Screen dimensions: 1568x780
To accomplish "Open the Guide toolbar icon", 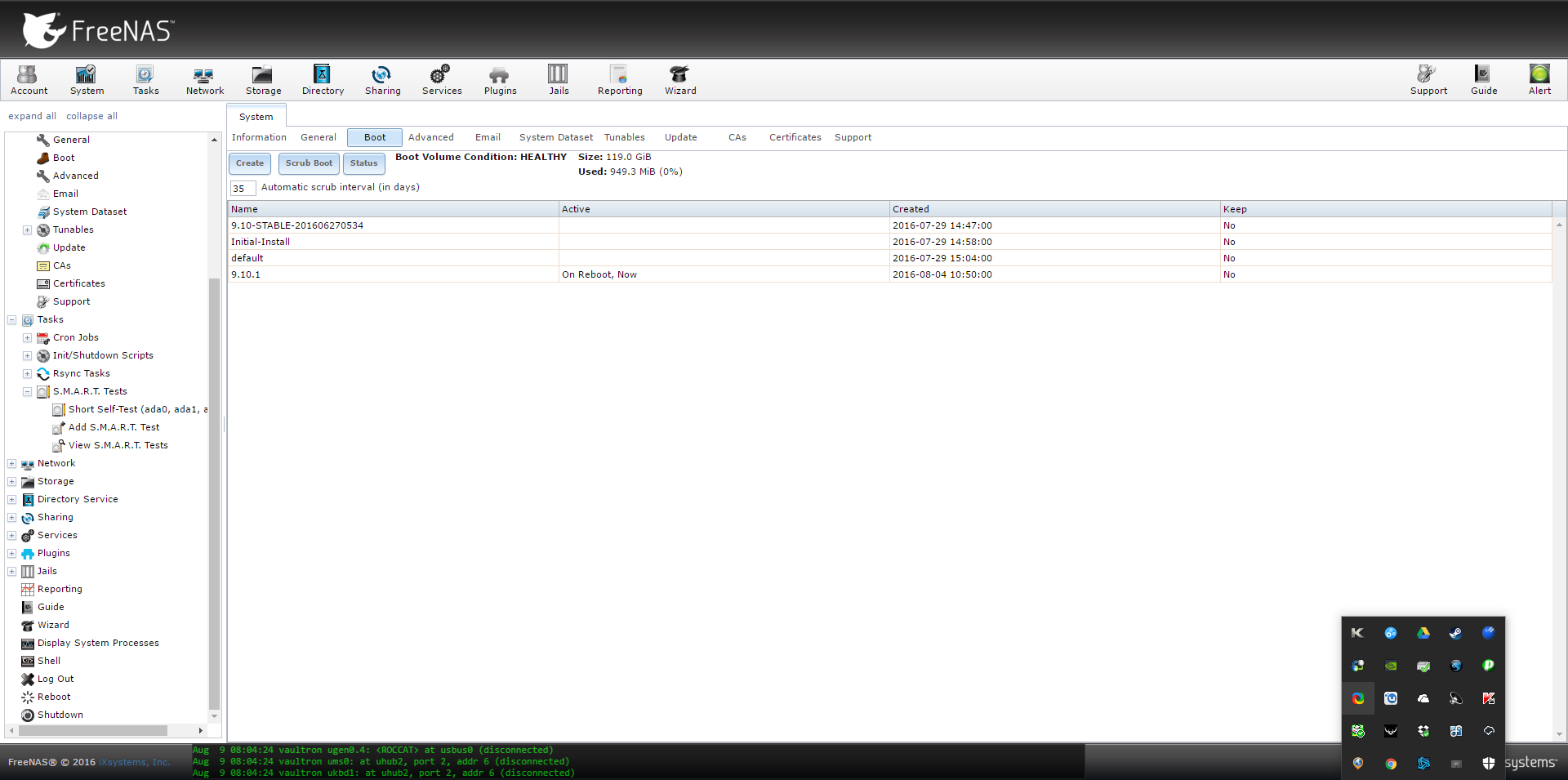I will pos(1484,80).
